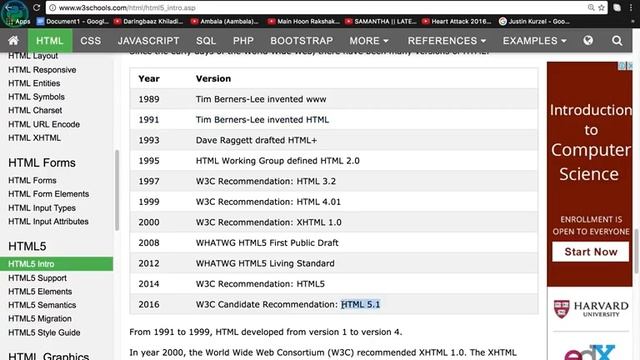Viewport: 640px width, 360px height.
Task: Open the Document1 Google Docs bookmark
Action: click(x=73, y=21)
